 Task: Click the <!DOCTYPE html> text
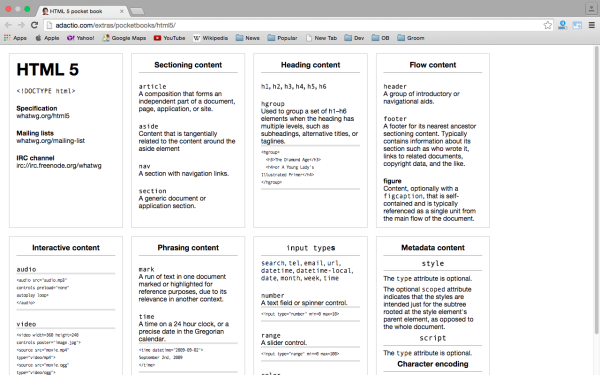tap(46, 91)
